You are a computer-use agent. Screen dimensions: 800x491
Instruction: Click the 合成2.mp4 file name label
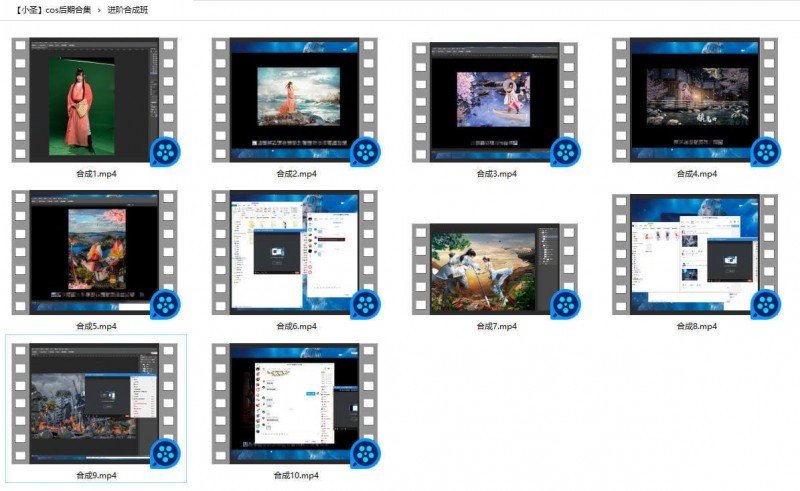[296, 174]
